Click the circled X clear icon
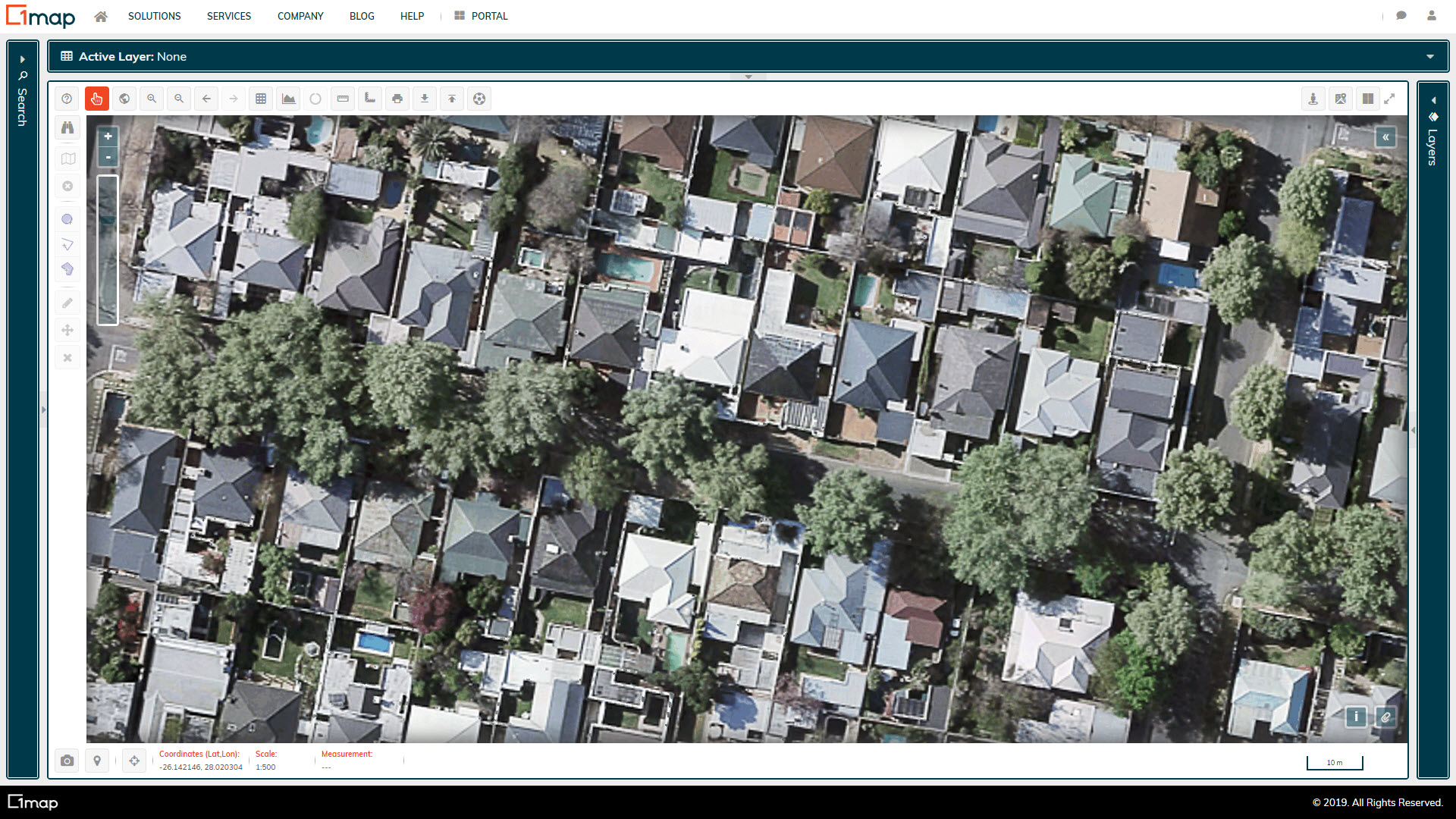Screen dimensions: 1456x819 (67, 186)
